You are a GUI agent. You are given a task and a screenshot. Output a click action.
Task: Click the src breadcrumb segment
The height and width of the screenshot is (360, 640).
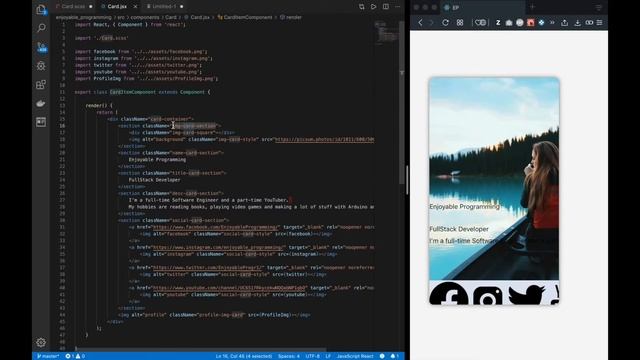pos(121,18)
